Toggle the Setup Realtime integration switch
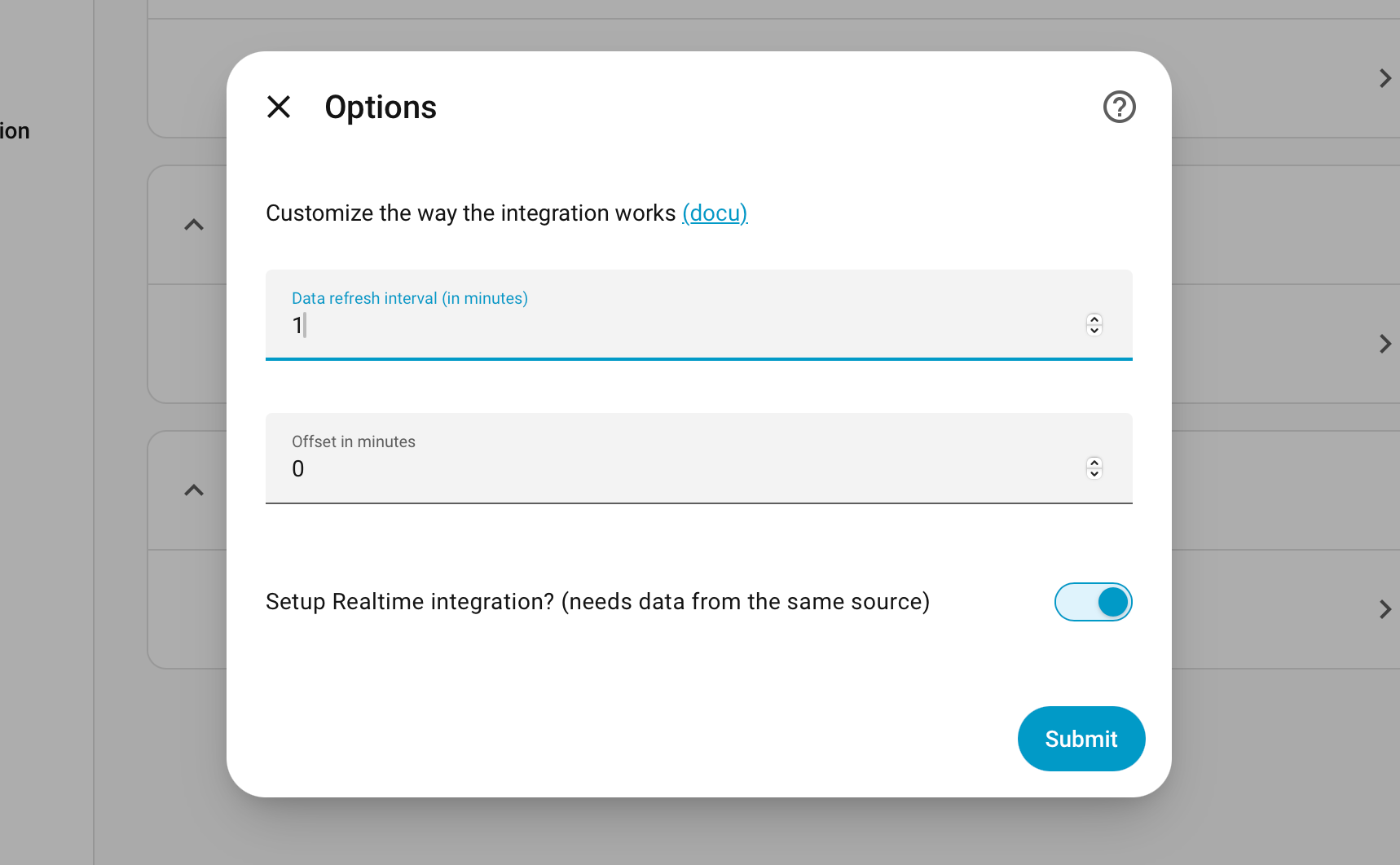Viewport: 1400px width, 865px height. (x=1093, y=602)
